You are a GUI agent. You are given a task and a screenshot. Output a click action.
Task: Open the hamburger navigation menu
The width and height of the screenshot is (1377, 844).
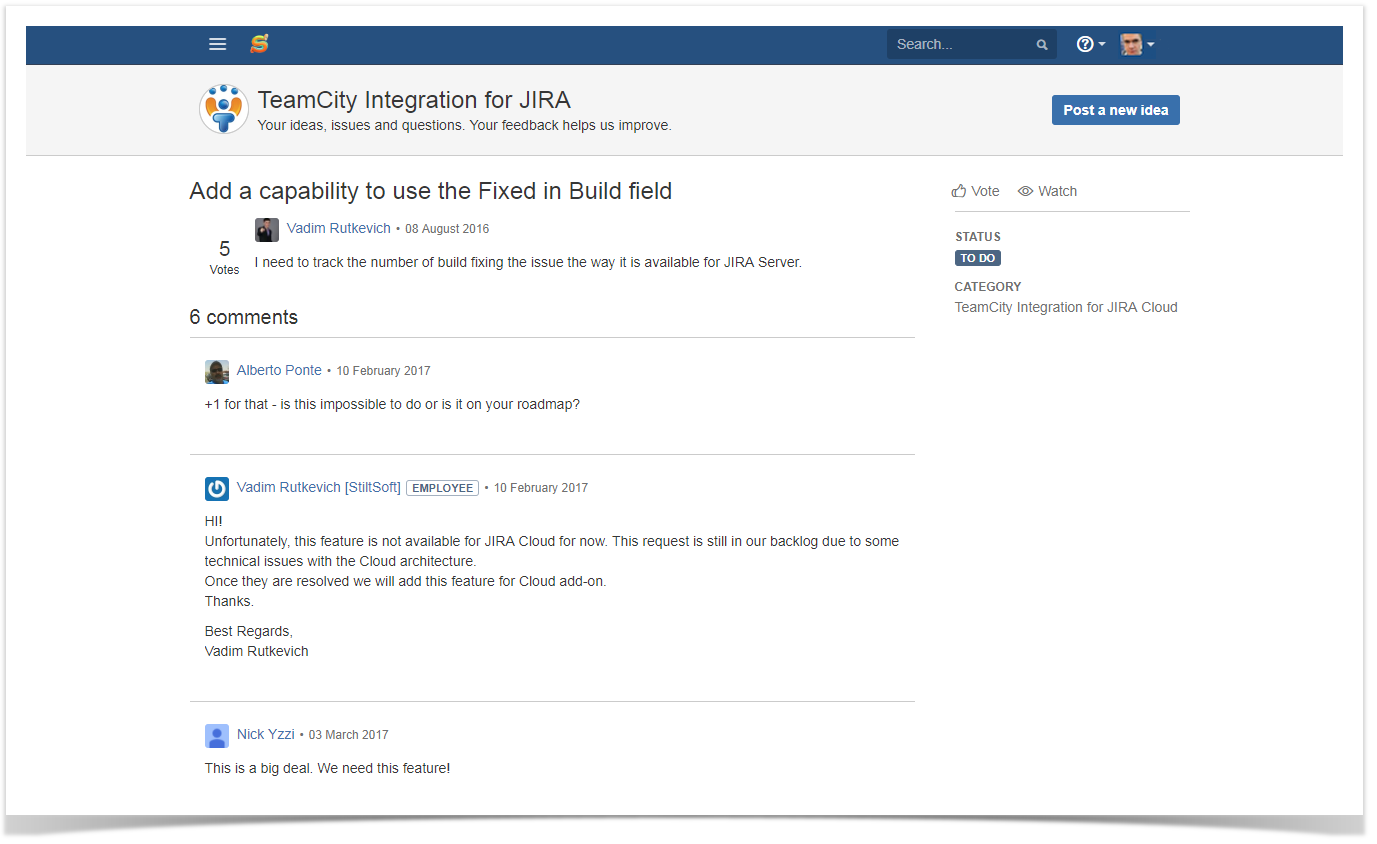217,44
